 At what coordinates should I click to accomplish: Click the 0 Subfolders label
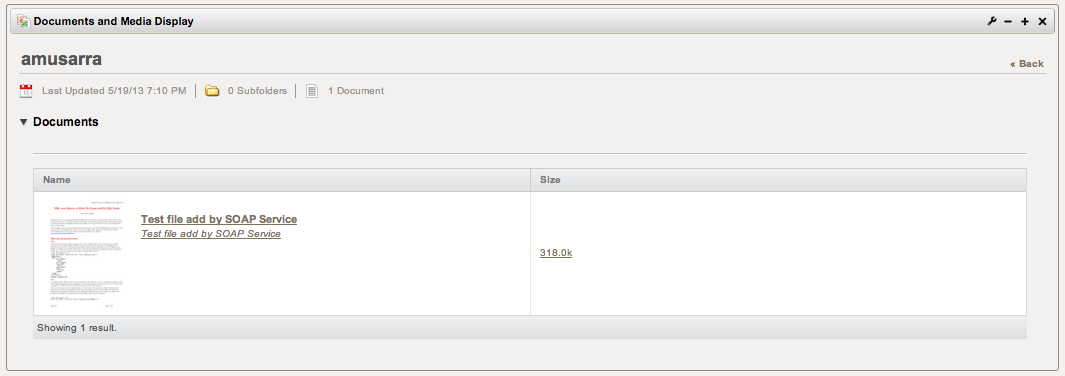pos(257,91)
